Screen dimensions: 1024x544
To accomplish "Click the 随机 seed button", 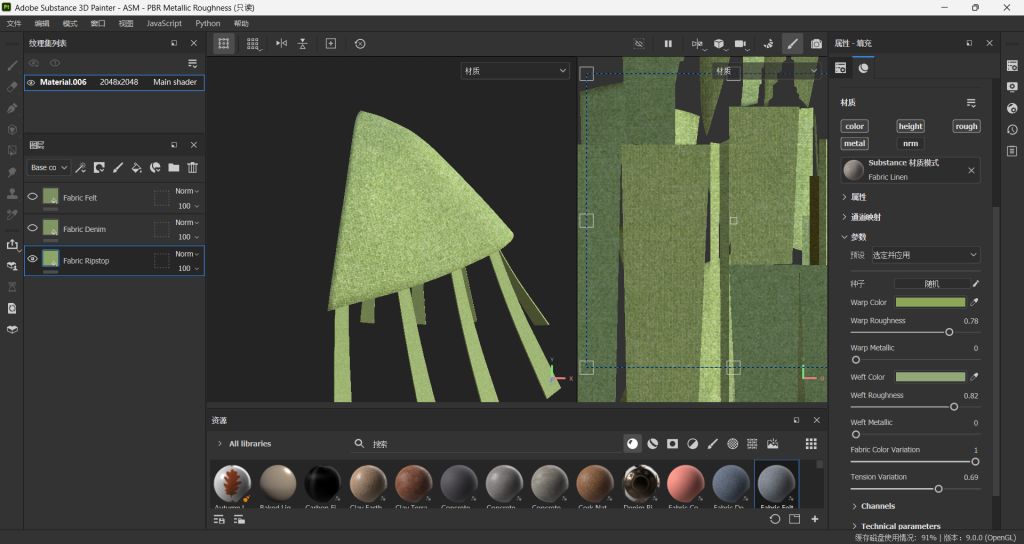I will point(932,284).
